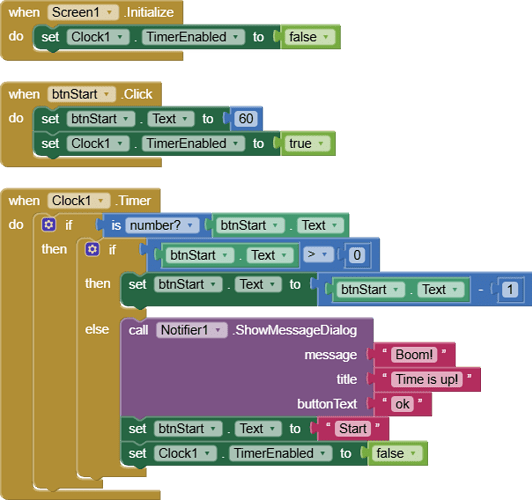Open btnStart dropdown in greater-than comparison
The width and height of the screenshot is (532, 500).
pos(200,255)
